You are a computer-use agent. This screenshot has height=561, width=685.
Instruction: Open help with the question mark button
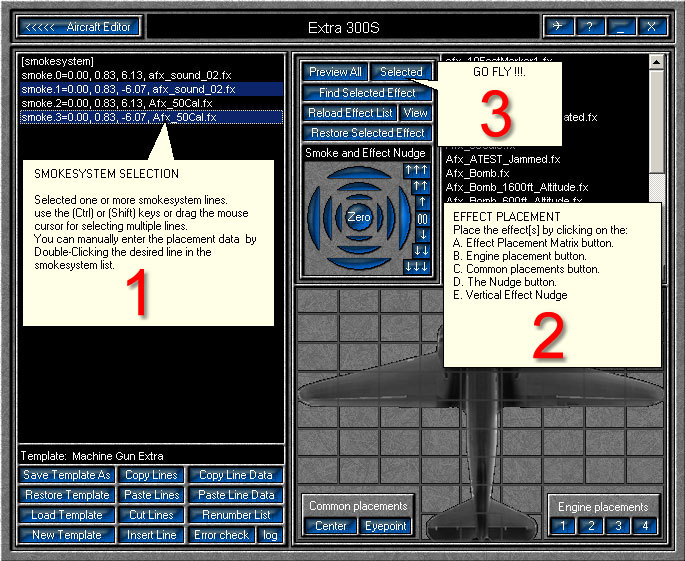click(589, 27)
